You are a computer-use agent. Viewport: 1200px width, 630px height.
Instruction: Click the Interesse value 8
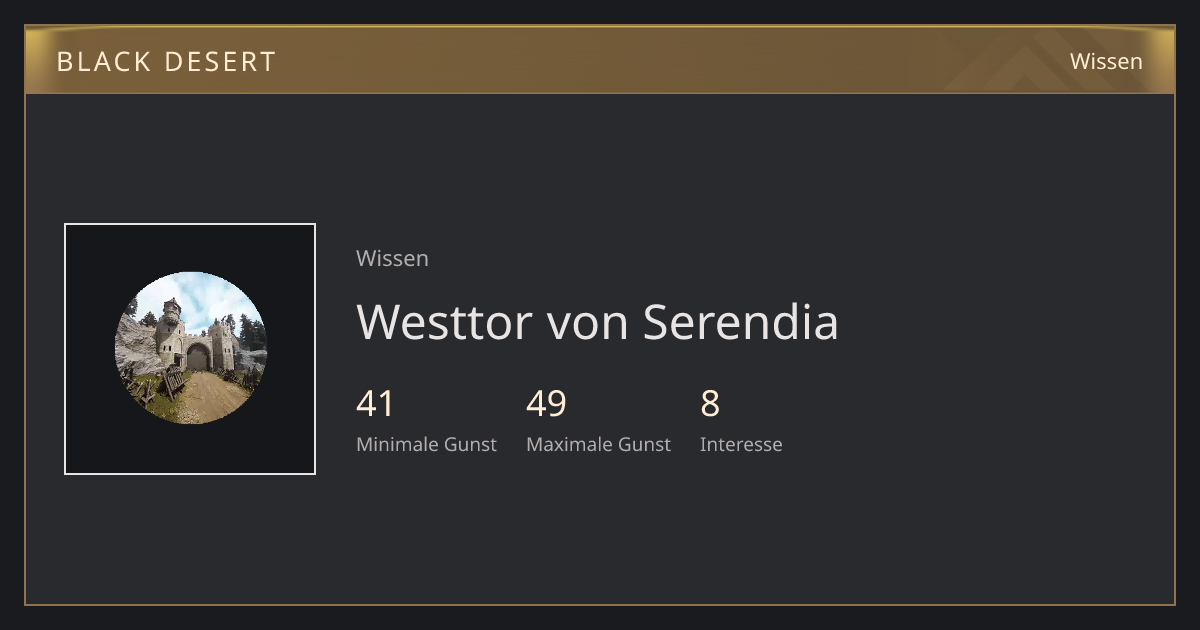[x=710, y=404]
